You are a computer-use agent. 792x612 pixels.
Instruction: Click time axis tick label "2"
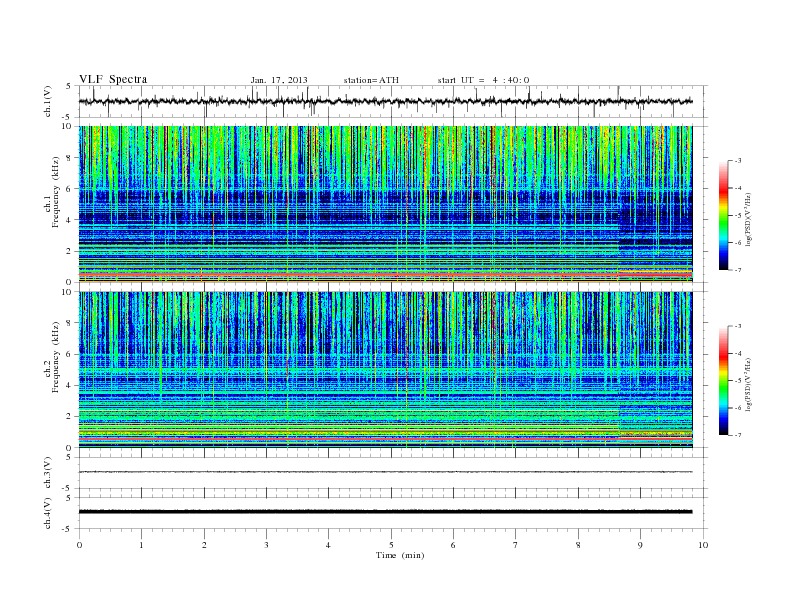tap(204, 545)
